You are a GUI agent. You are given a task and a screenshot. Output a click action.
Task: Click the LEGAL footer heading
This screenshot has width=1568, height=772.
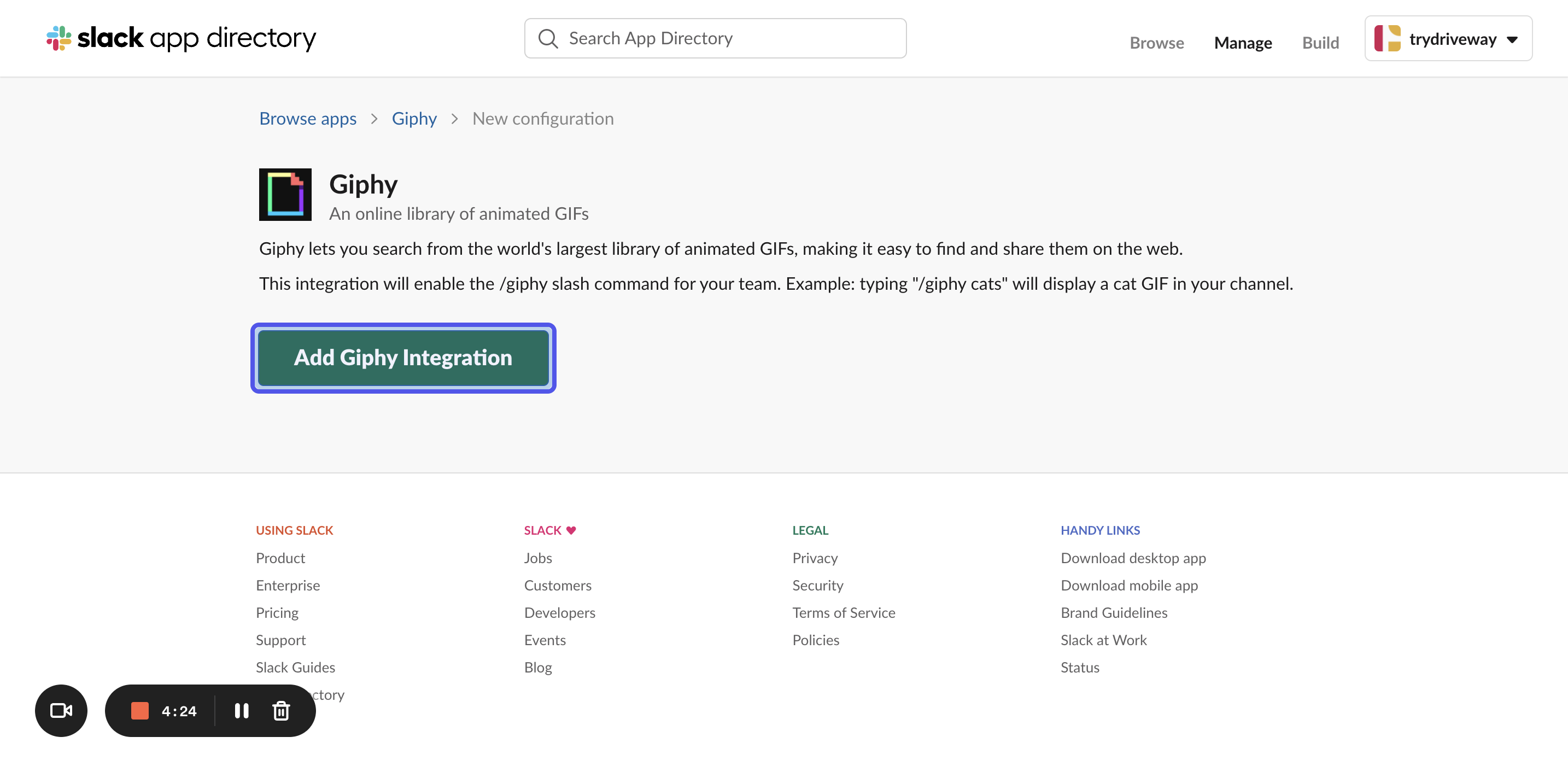(810, 530)
